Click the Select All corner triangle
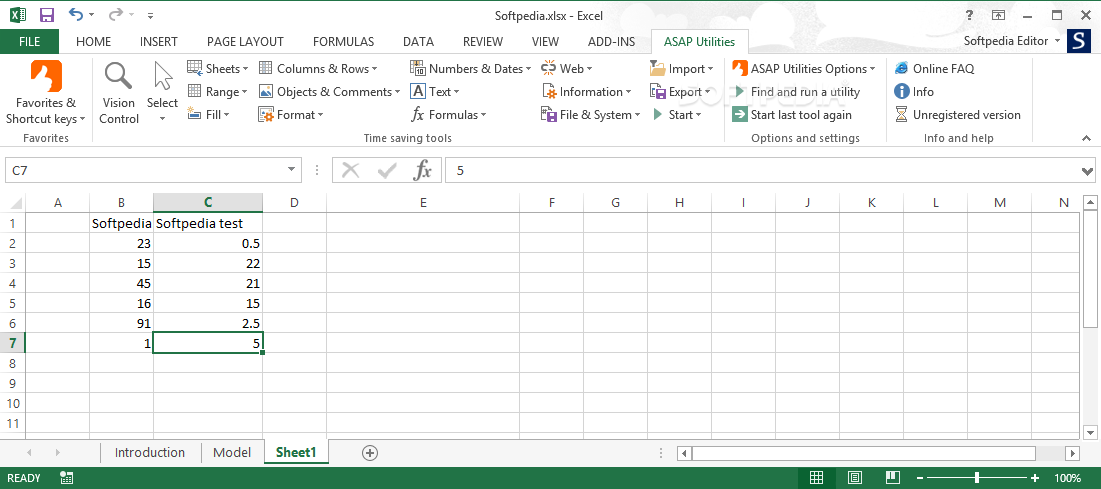1101x489 pixels. pos(14,203)
